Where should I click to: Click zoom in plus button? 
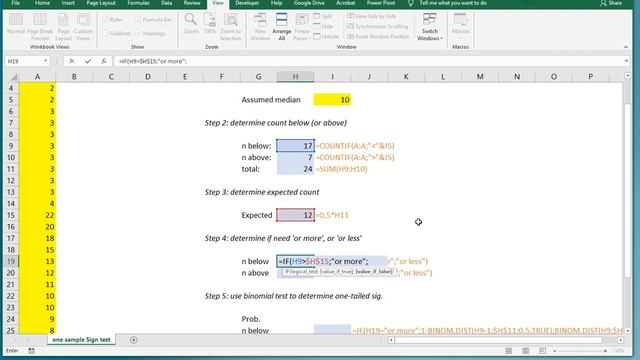pos(605,351)
